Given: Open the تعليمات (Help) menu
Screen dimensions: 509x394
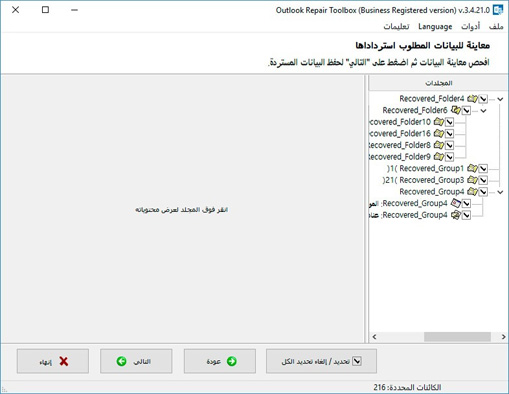Looking at the screenshot, I should tap(396, 26).
